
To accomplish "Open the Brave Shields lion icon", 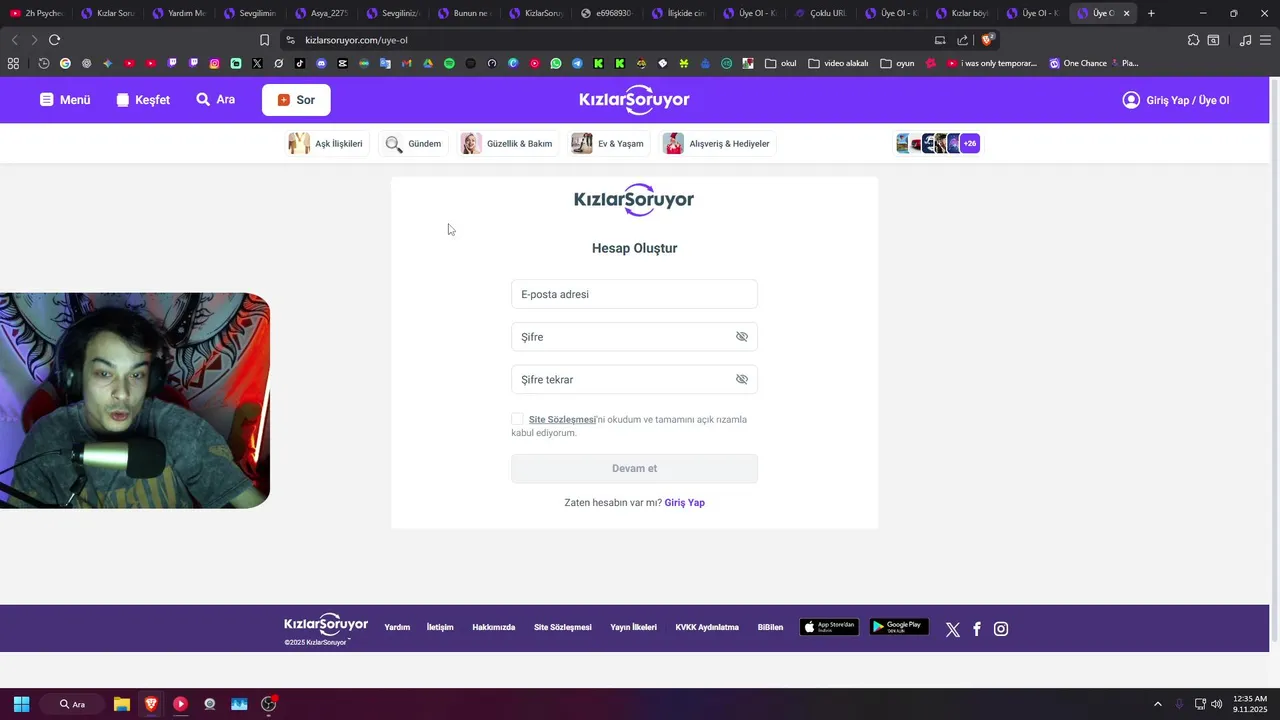I will pyautogui.click(x=987, y=40).
